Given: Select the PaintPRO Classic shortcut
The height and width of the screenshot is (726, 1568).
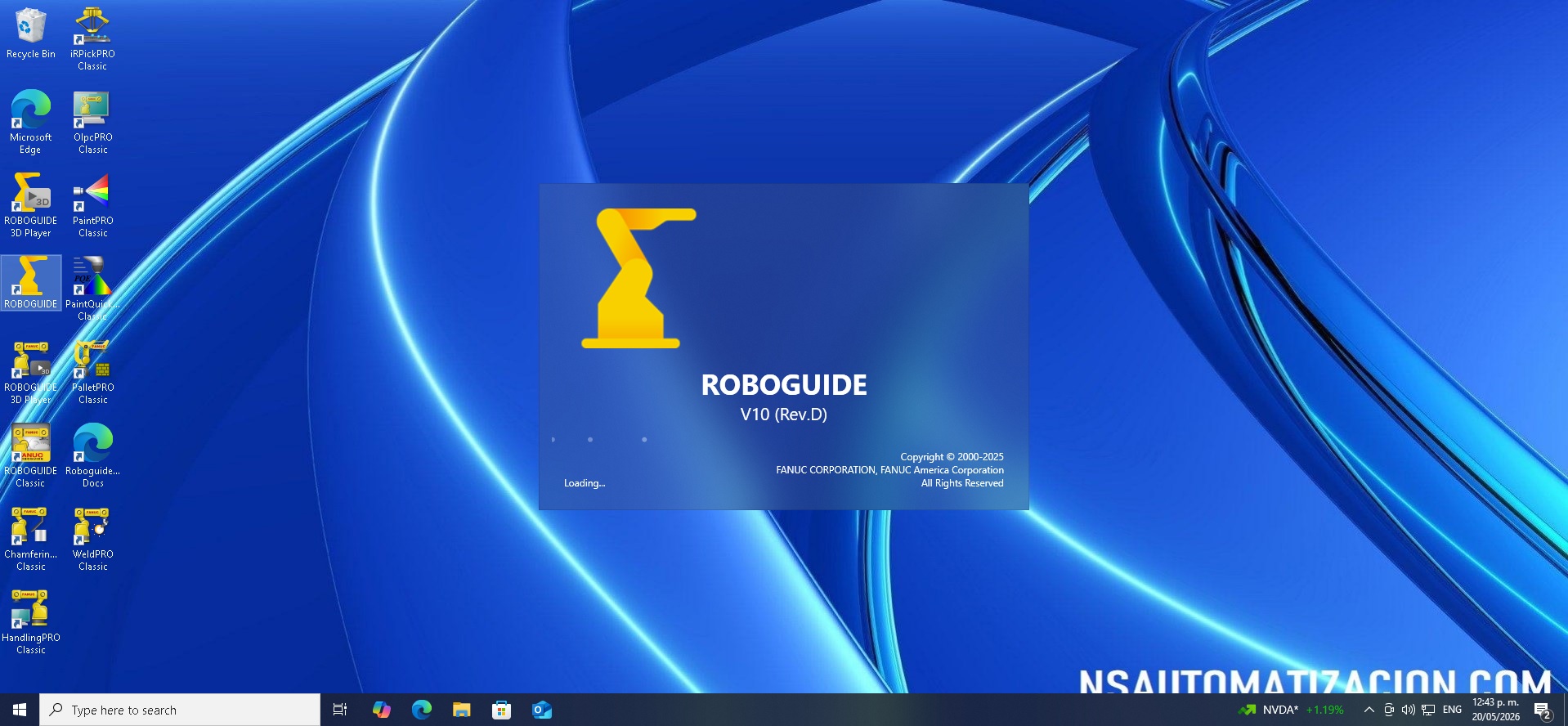Looking at the screenshot, I should (92, 205).
